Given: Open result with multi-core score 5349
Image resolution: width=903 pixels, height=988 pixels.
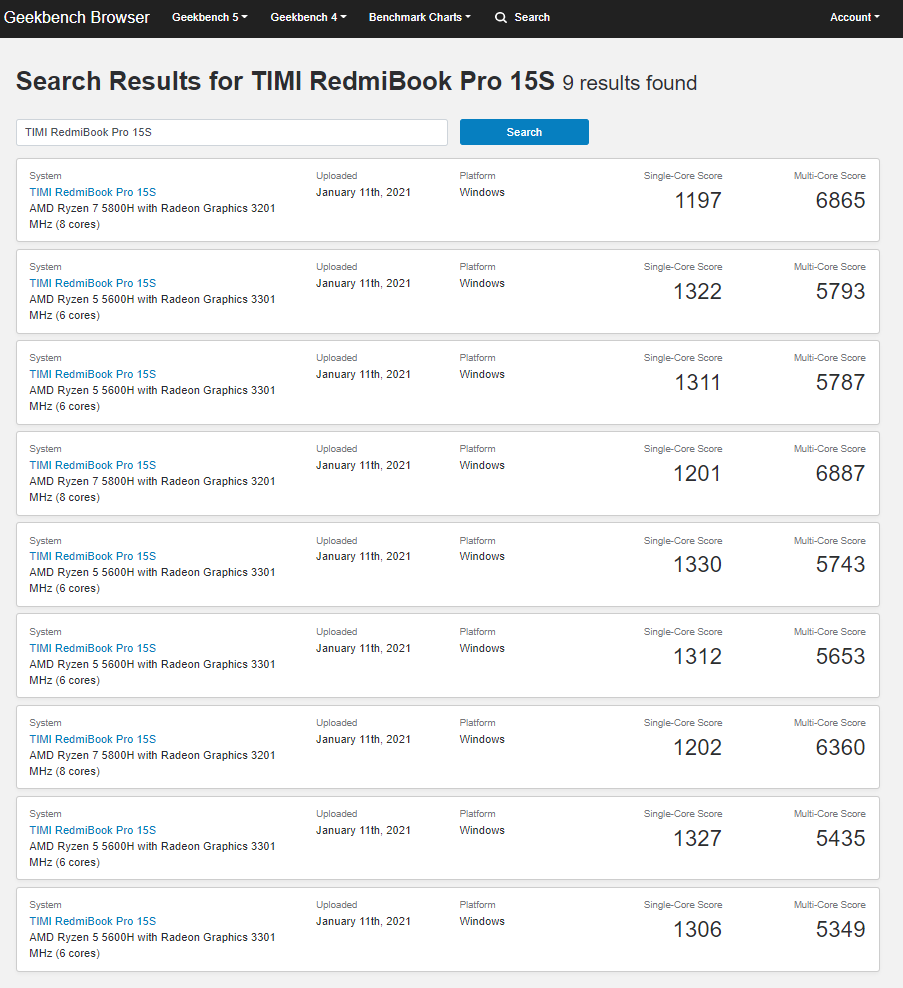Looking at the screenshot, I should coord(92,921).
